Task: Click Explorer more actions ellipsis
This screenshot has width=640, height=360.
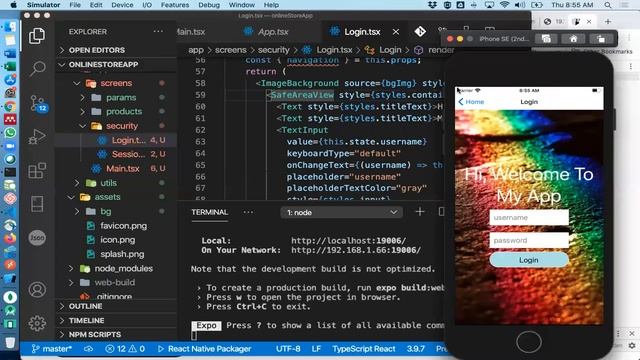Action: pos(158,32)
